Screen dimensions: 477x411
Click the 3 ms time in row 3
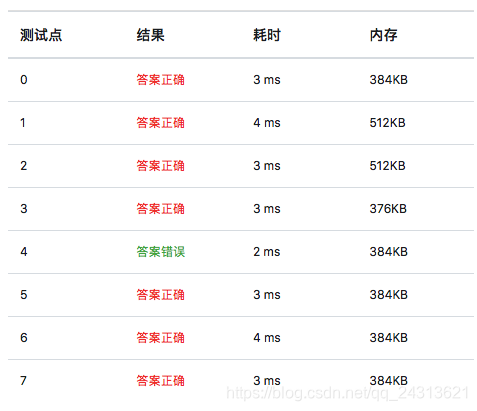coord(267,209)
